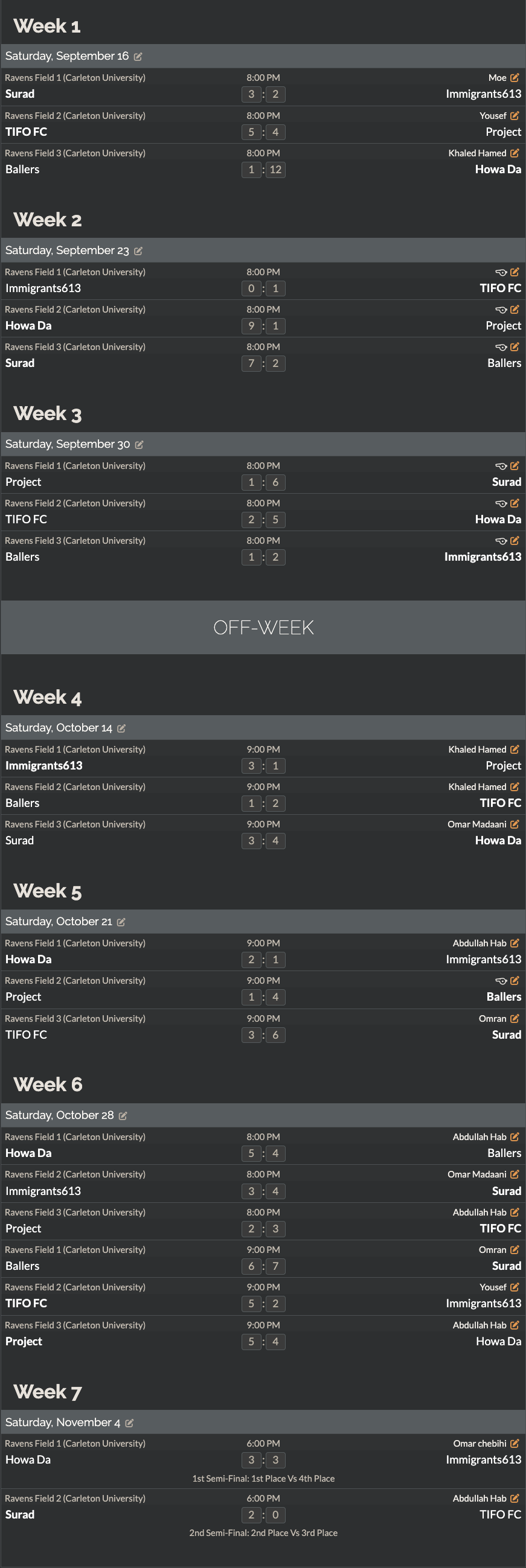
Task: Edit the Saturday, November 4 date
Action: coord(129,1423)
